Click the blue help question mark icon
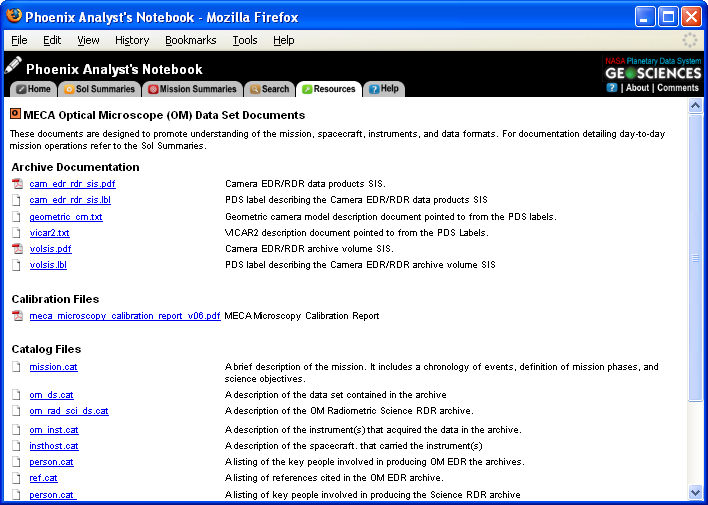708x505 pixels. pos(612,88)
